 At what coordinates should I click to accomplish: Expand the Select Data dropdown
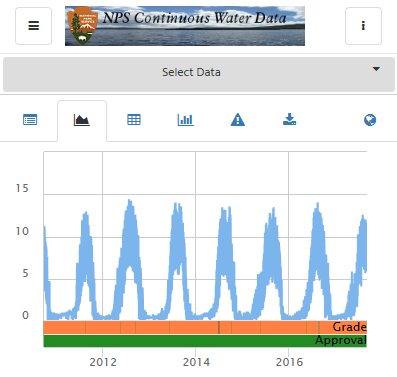click(x=199, y=74)
